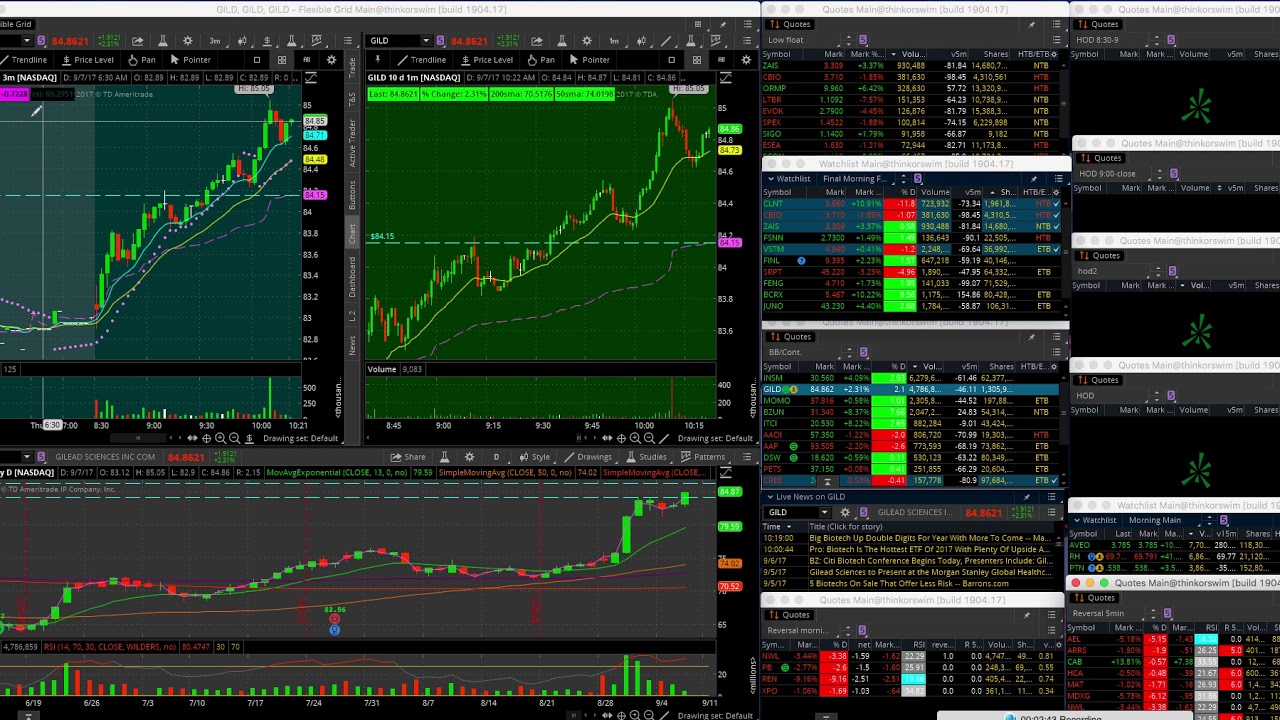Select Trendline tool in GILD 1m chart

pyautogui.click(x=421, y=60)
